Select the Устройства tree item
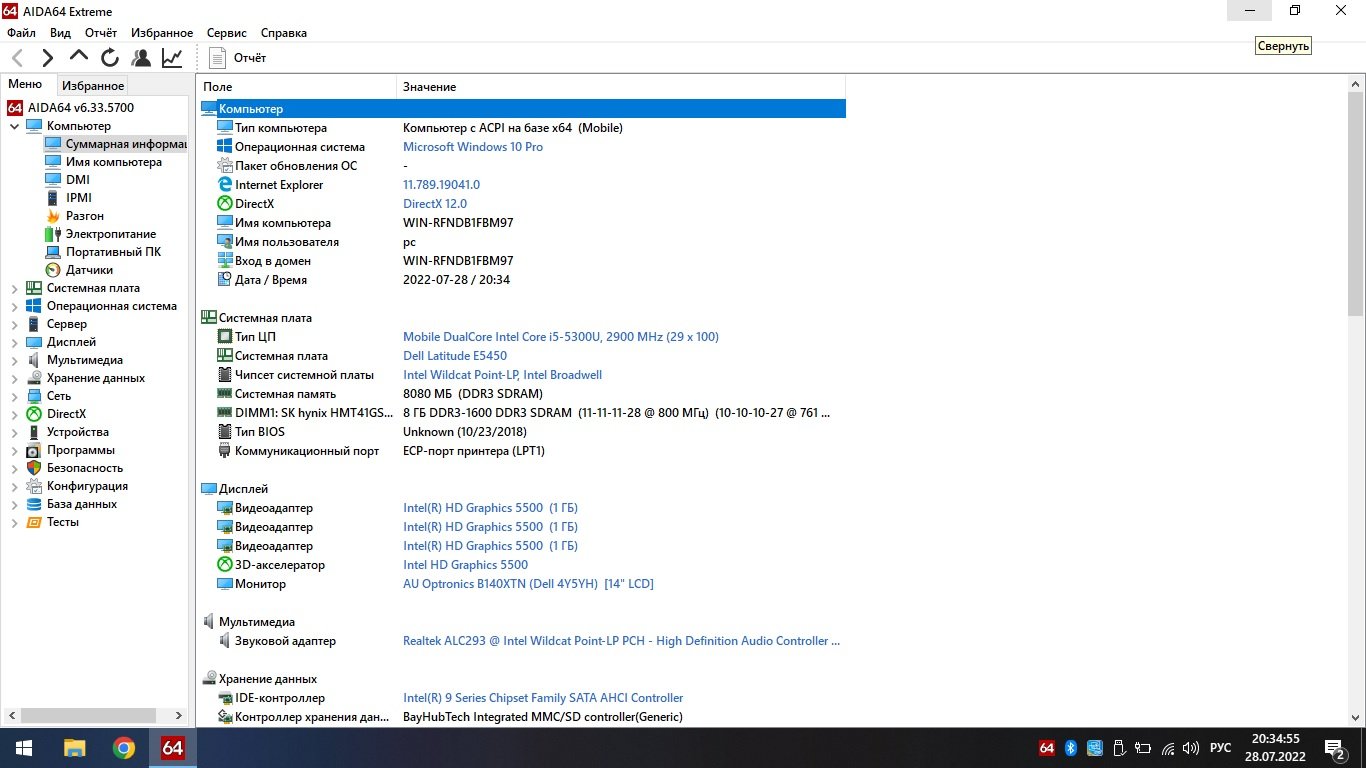Screen dimensions: 1366x768 77,432
